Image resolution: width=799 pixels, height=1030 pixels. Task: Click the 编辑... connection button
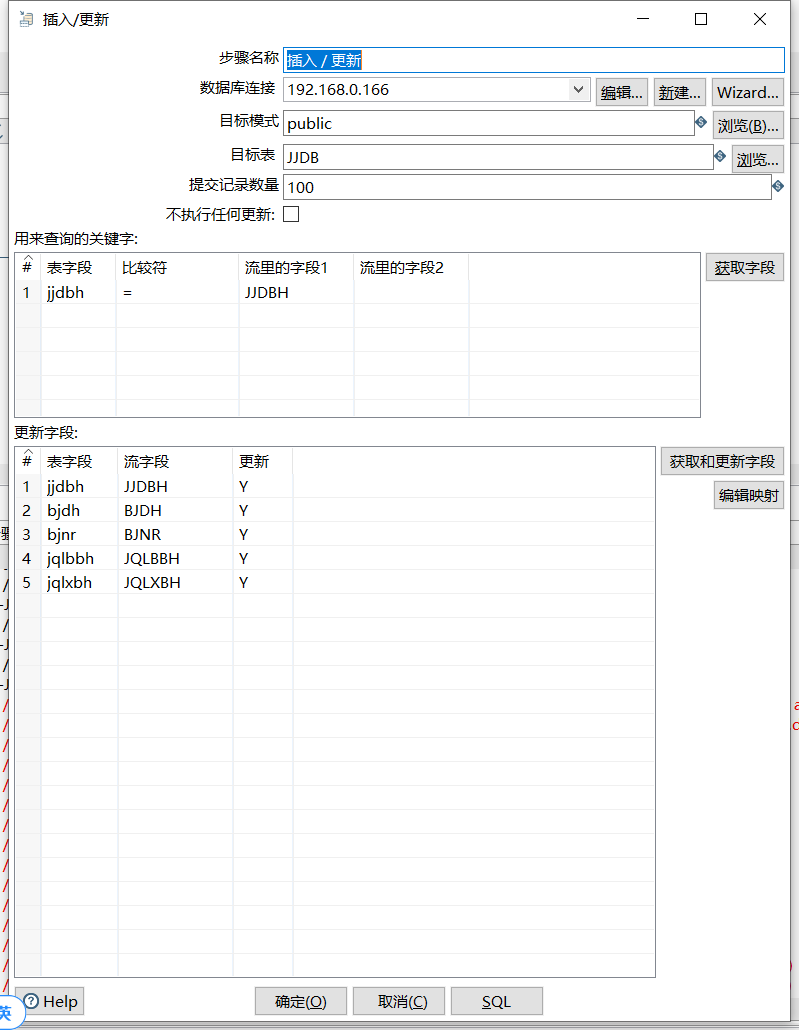[x=622, y=92]
